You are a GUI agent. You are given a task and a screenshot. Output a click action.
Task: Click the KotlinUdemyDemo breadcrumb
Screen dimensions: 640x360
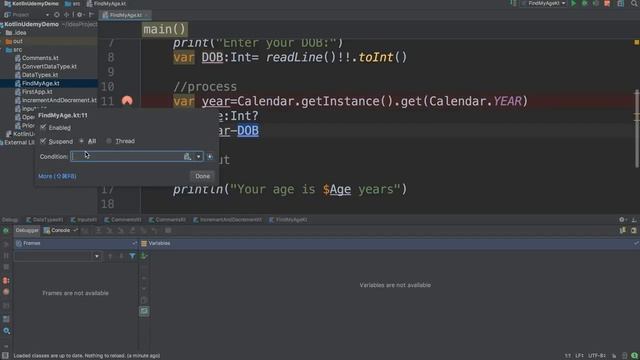click(x=31, y=4)
